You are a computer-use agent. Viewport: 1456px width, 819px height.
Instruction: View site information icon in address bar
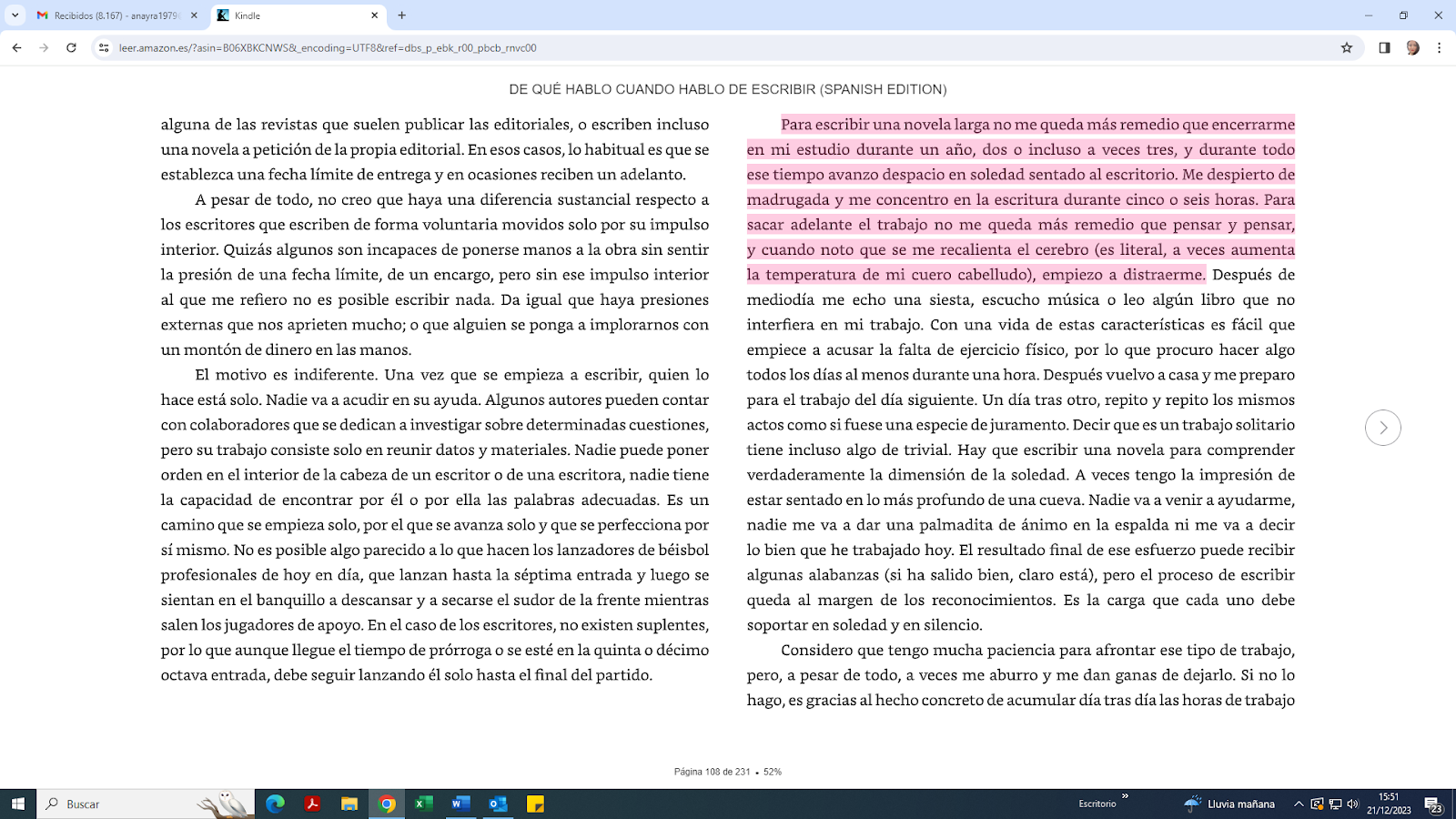click(104, 47)
